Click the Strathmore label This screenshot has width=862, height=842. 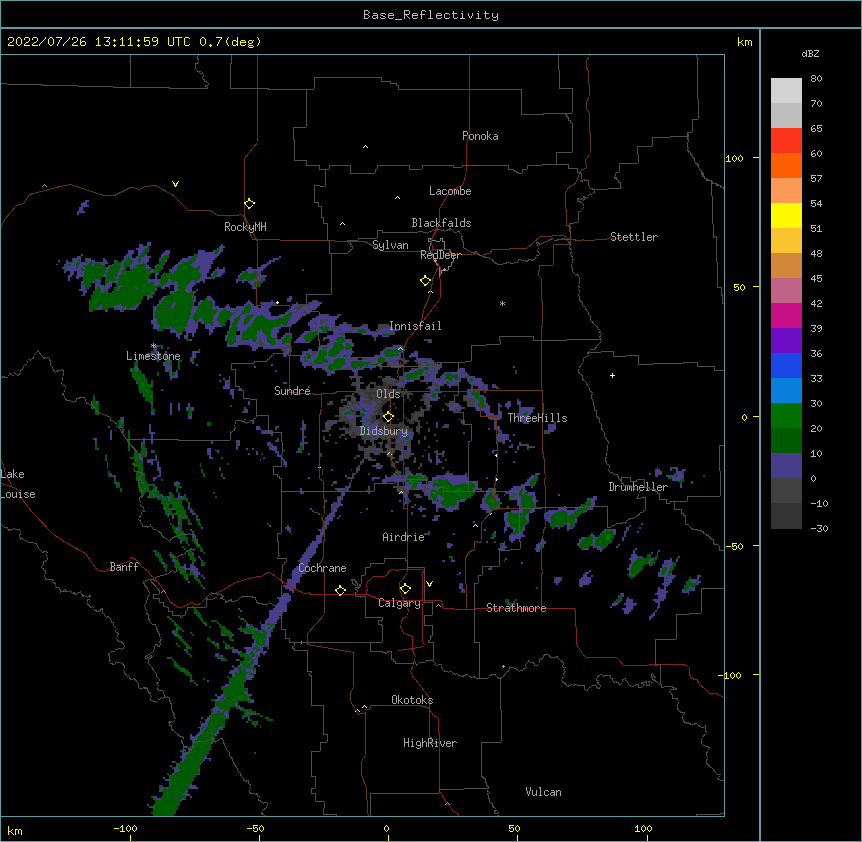[516, 608]
